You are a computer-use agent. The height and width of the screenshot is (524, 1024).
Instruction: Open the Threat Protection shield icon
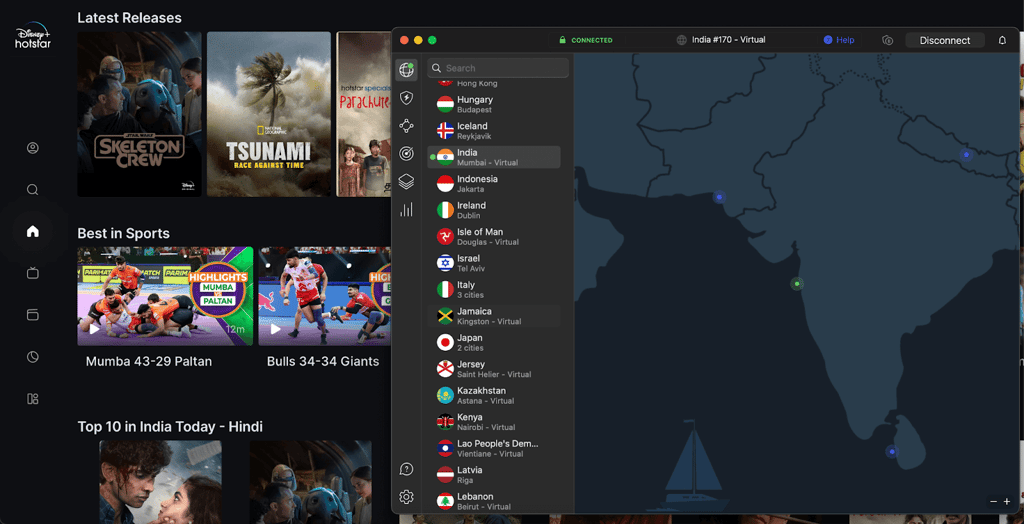click(406, 98)
